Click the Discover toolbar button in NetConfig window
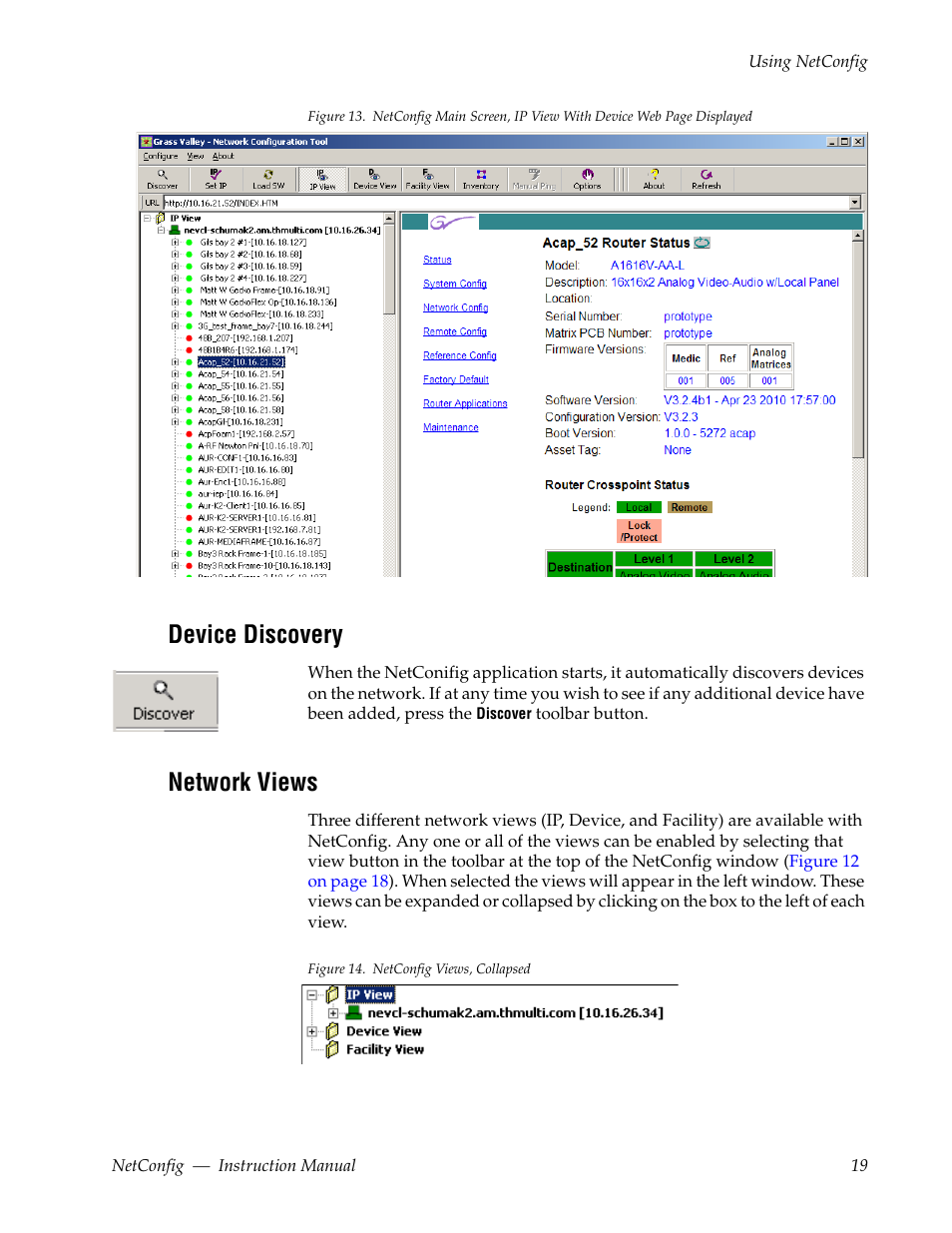 click(x=162, y=179)
